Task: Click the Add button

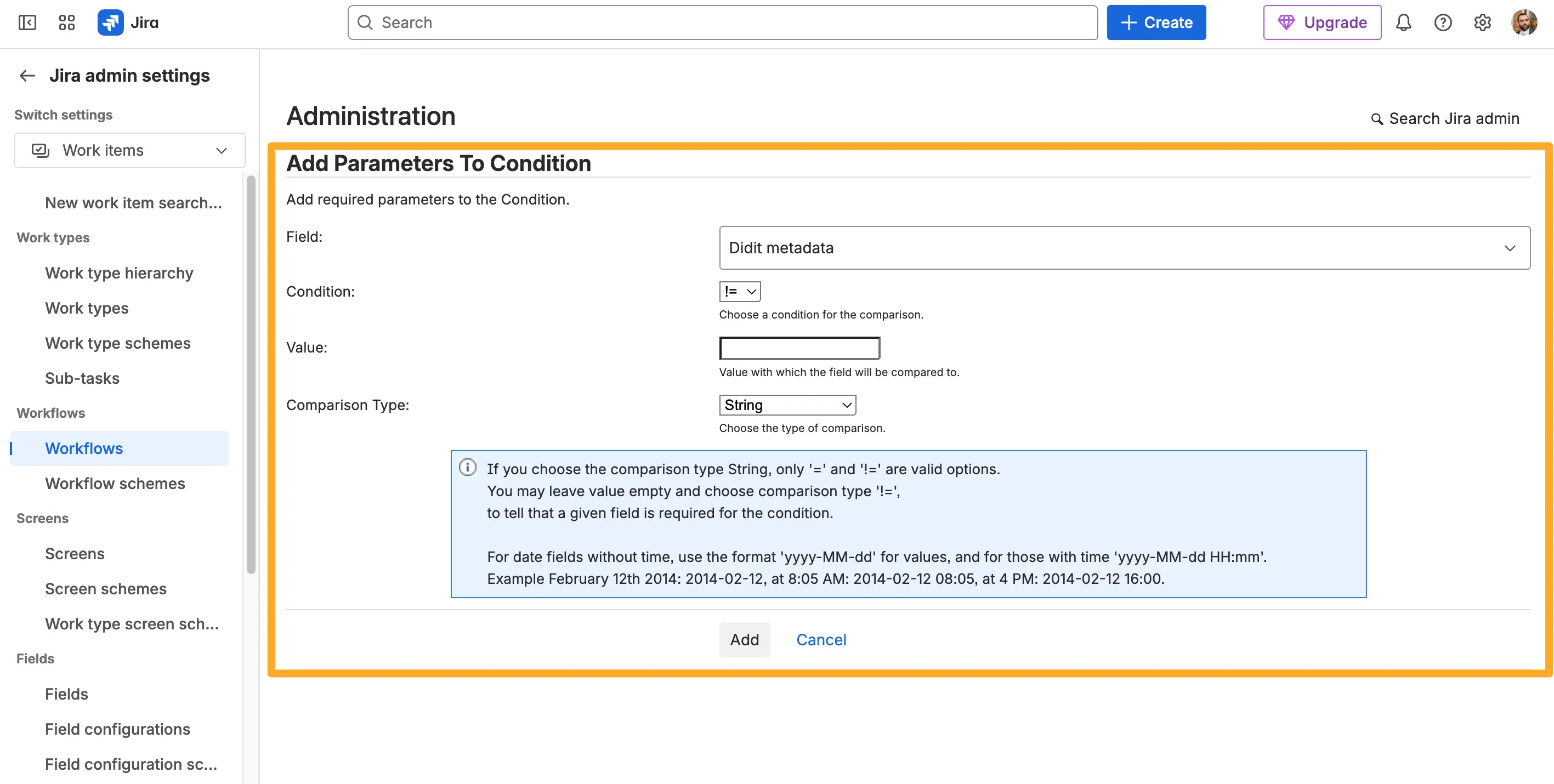Action: tap(745, 639)
